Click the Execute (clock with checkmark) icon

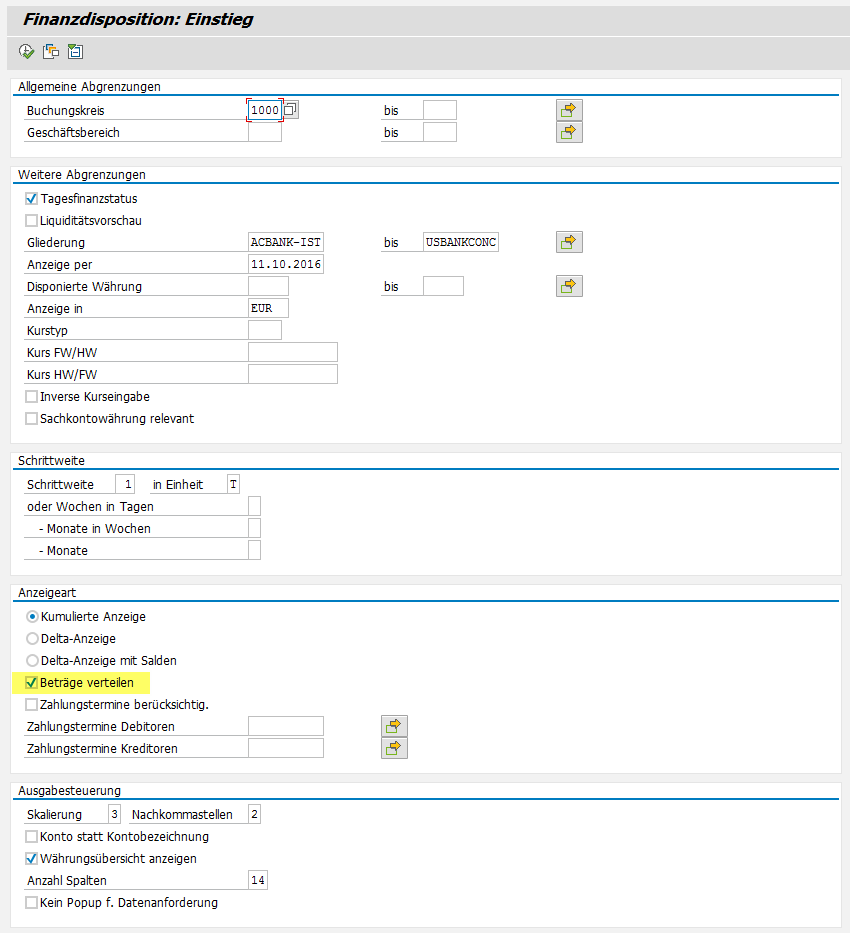point(26,51)
